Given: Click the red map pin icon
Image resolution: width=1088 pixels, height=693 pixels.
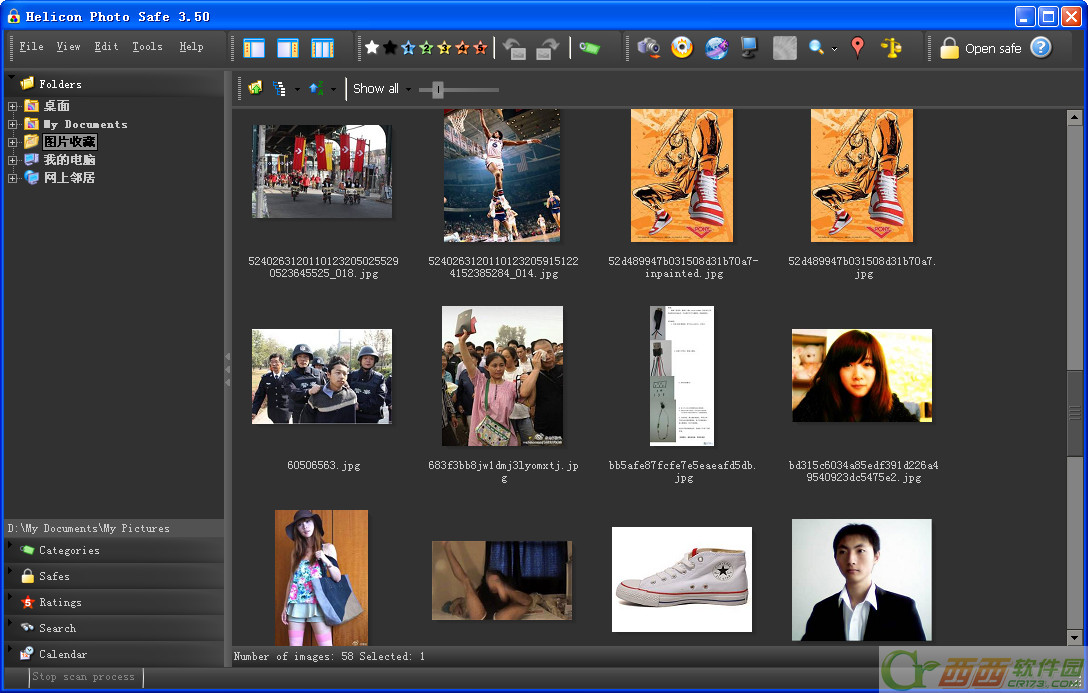Looking at the screenshot, I should pyautogui.click(x=858, y=47).
